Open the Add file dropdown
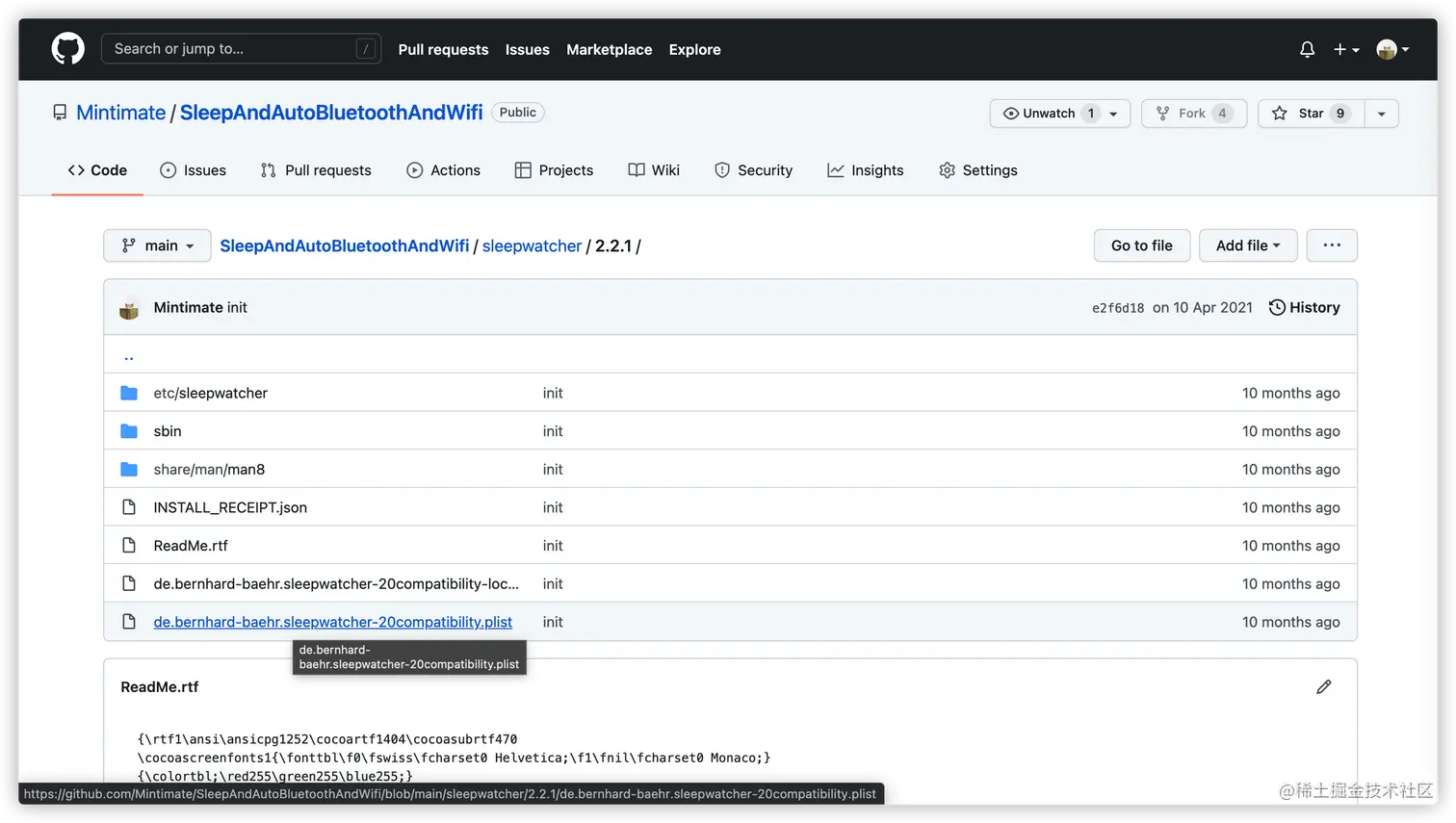 click(x=1248, y=245)
